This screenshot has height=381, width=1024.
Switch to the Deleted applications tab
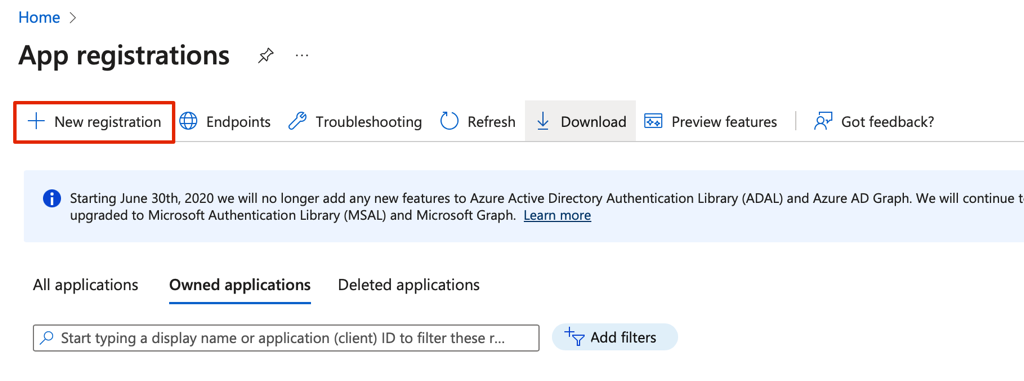(409, 285)
